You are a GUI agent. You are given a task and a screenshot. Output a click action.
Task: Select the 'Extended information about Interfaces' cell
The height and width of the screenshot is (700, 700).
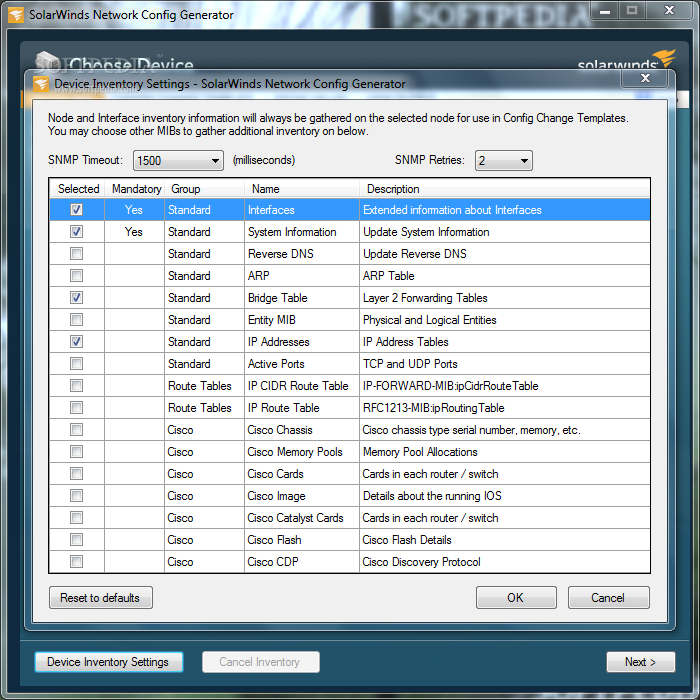click(504, 210)
